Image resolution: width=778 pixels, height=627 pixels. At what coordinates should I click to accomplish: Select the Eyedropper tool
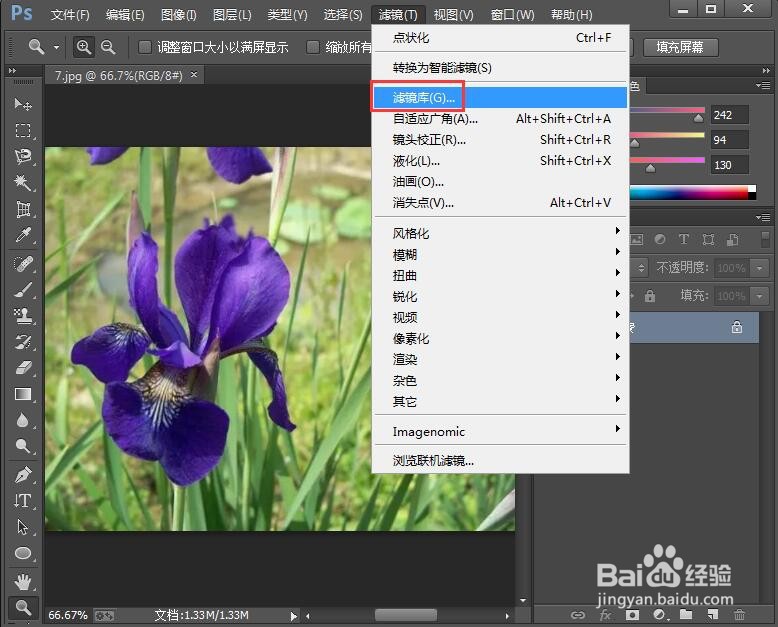tap(23, 236)
